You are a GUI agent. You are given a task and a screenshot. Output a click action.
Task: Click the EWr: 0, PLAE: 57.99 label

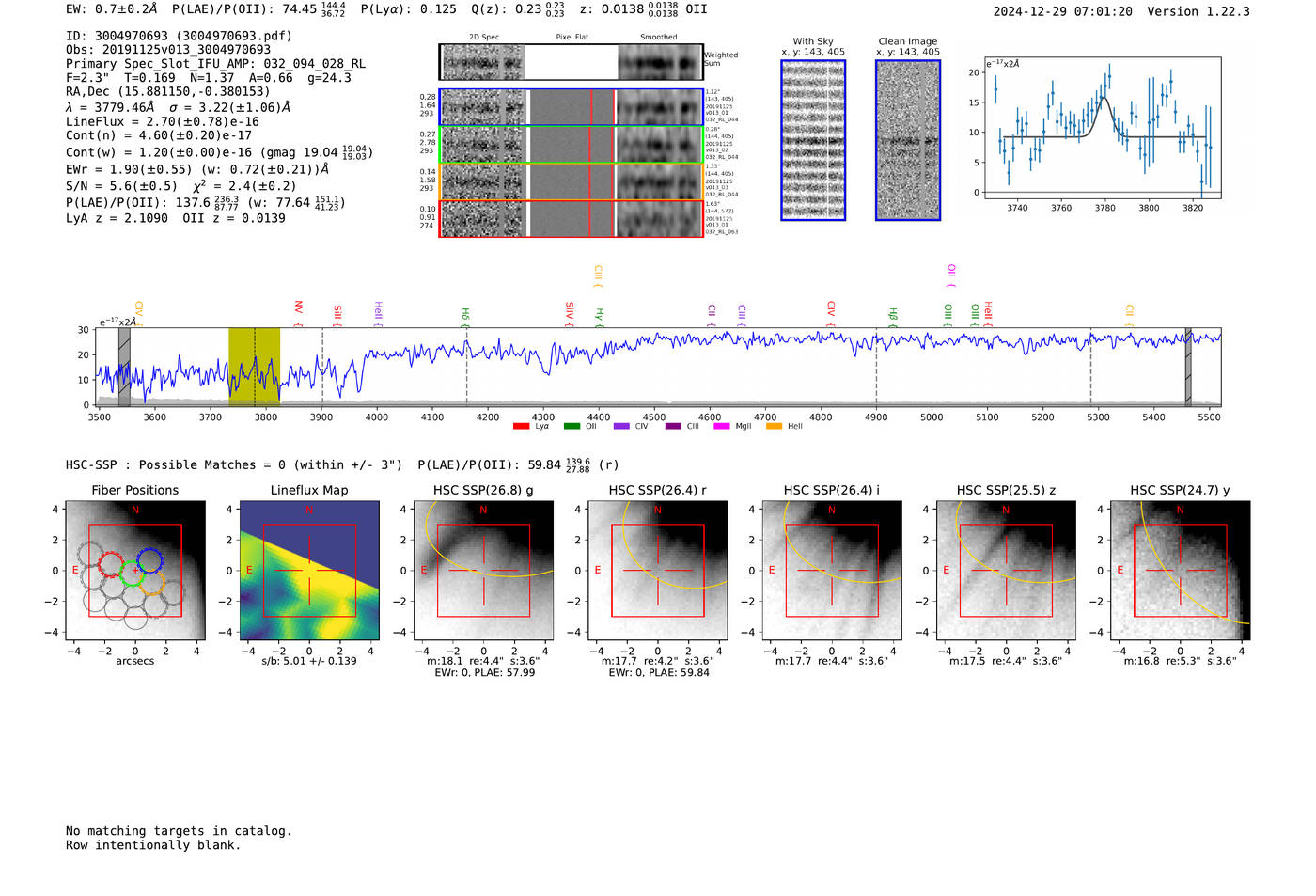pos(484,673)
